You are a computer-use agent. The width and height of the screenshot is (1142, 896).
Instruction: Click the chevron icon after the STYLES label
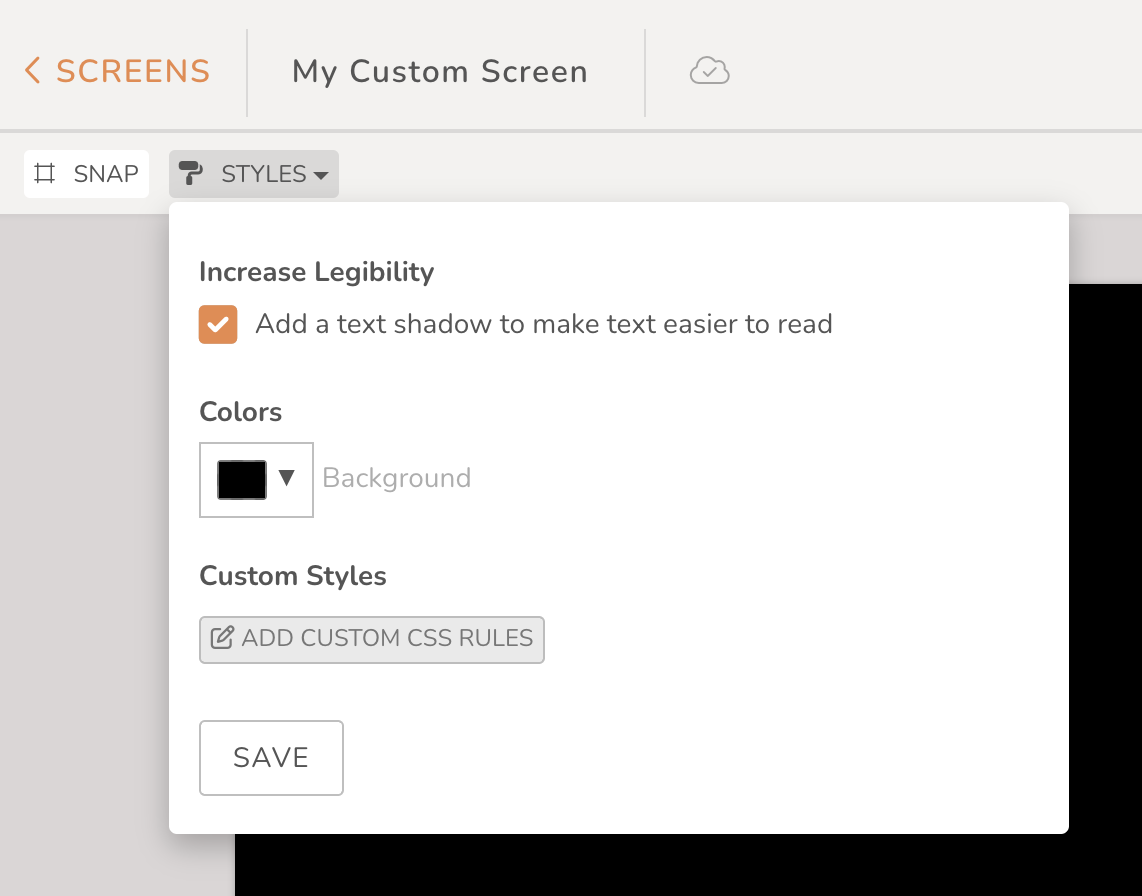tap(322, 175)
